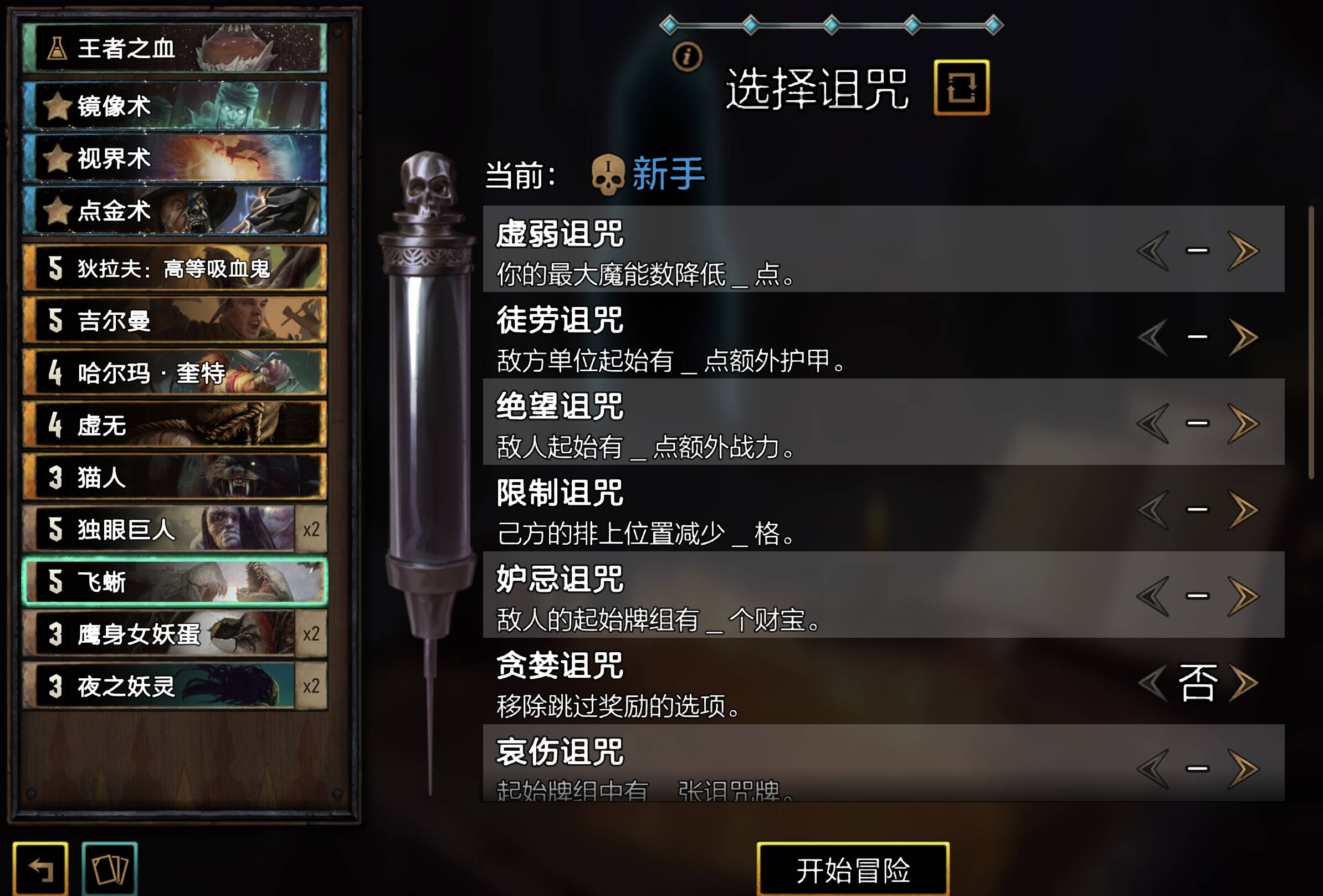Click the back arrow icon

[40, 869]
